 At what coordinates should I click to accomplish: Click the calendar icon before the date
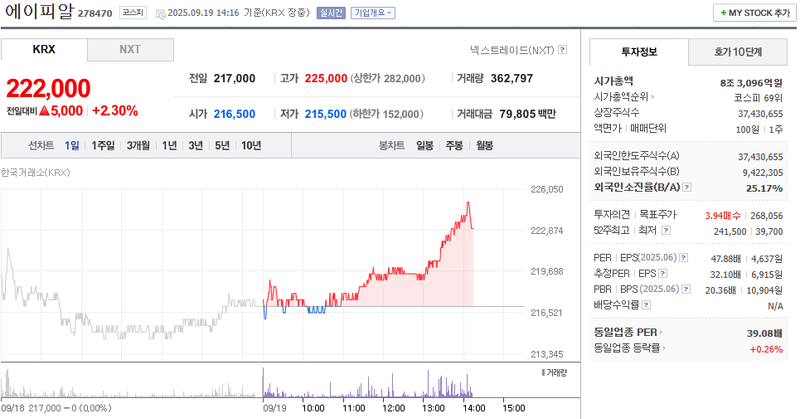(160, 13)
